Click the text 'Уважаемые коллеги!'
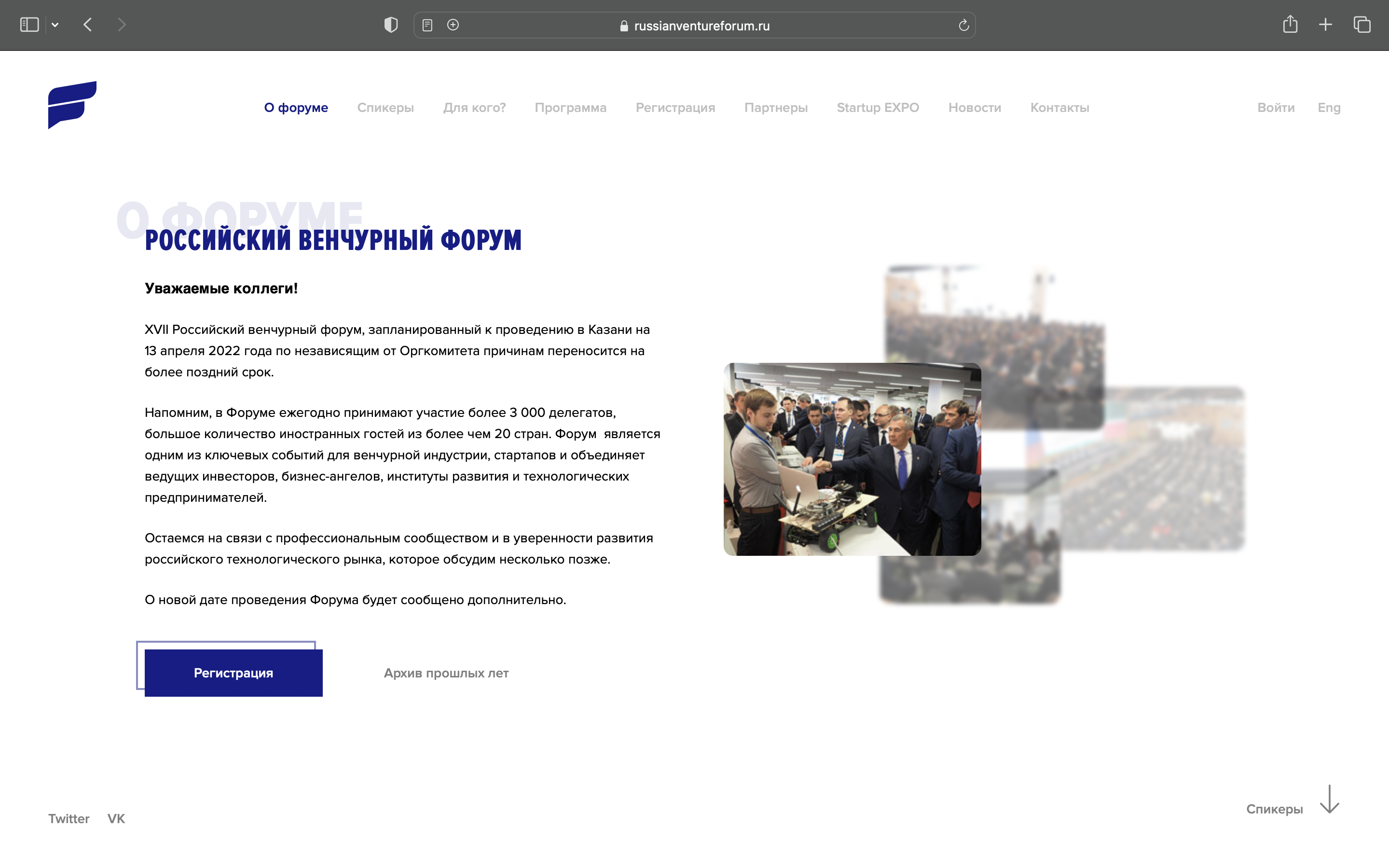Screen dimensions: 1389x868 (x=221, y=288)
